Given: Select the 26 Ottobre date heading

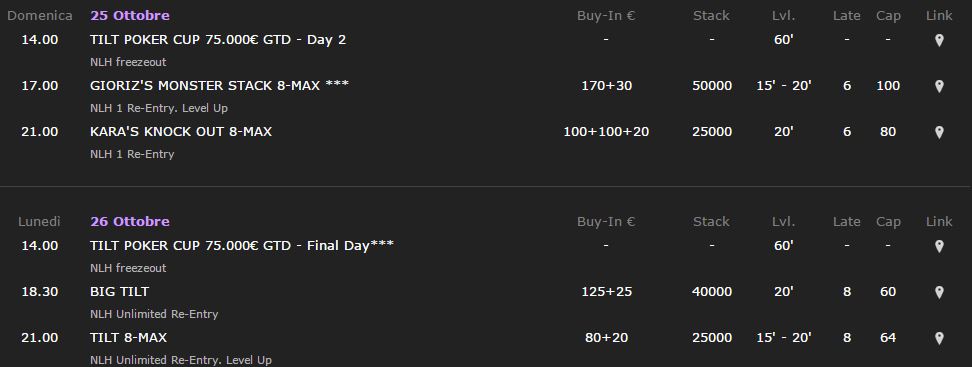Looking at the screenshot, I should [130, 221].
